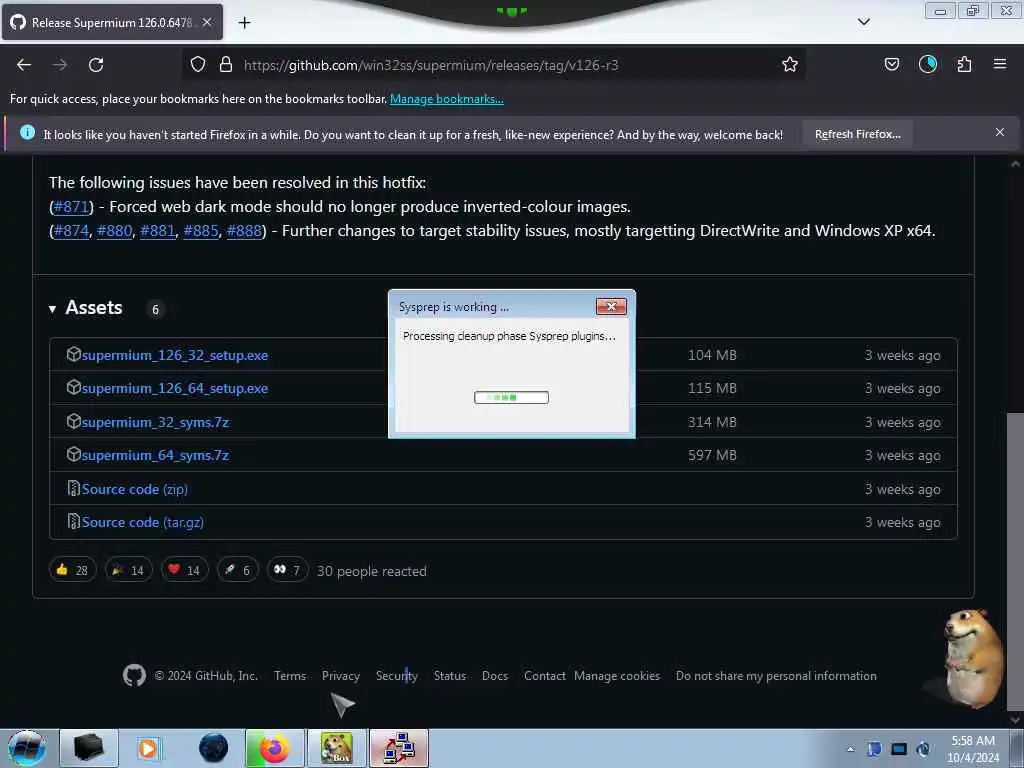This screenshot has width=1024, height=768.
Task: Download supermium_126_32_setup.exe
Action: click(x=174, y=355)
